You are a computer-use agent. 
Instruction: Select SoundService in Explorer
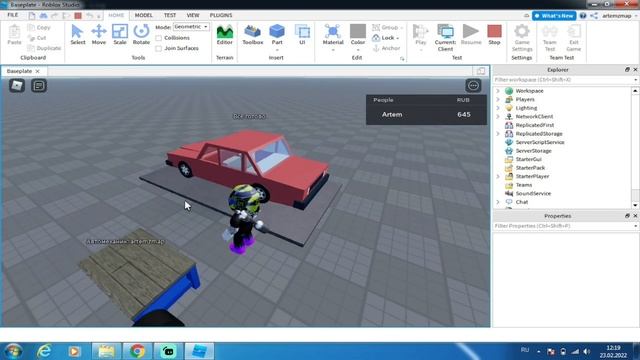pyautogui.click(x=533, y=193)
